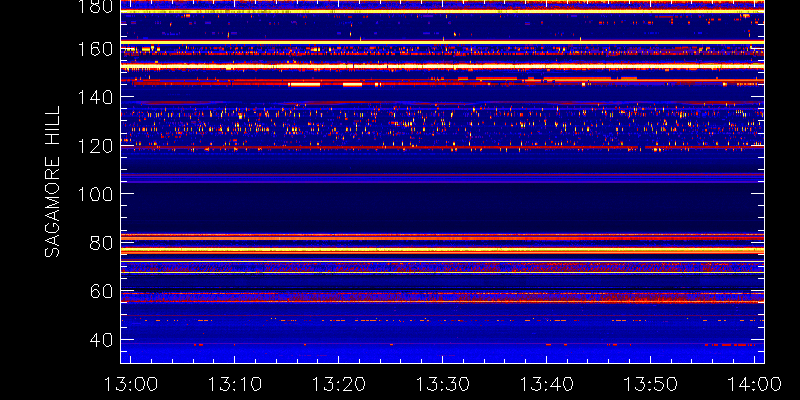Click the SAGAMORE HILL axis title
Viewport: 800px width, 400px height.
[53, 182]
